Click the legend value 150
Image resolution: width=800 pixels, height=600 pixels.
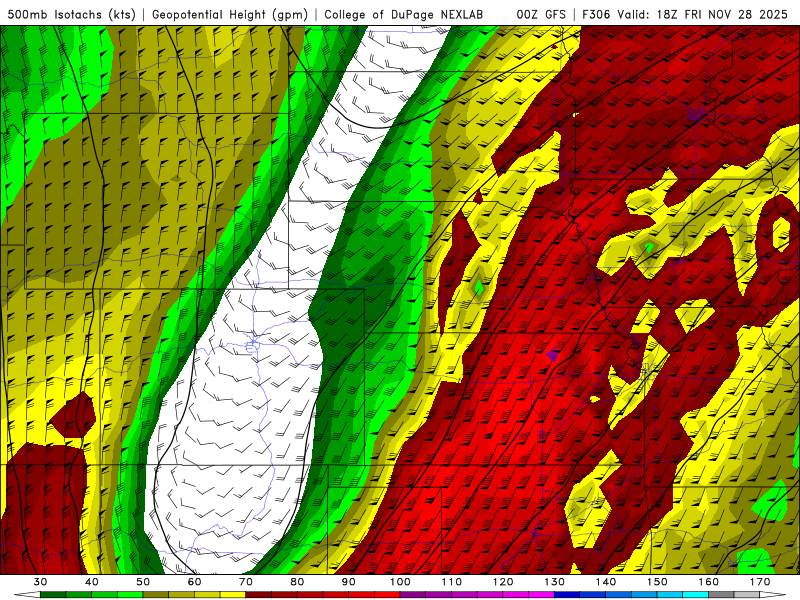658,582
